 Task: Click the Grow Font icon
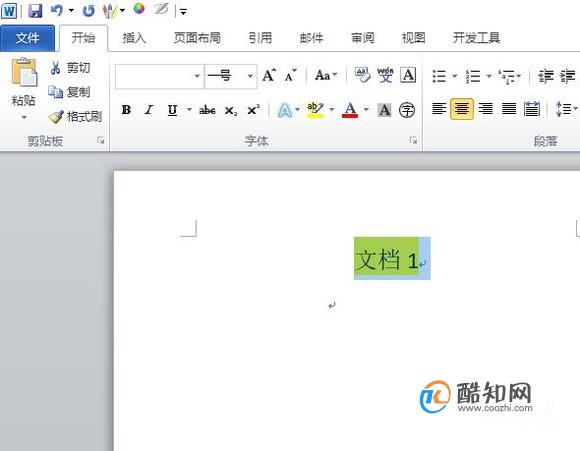click(269, 75)
